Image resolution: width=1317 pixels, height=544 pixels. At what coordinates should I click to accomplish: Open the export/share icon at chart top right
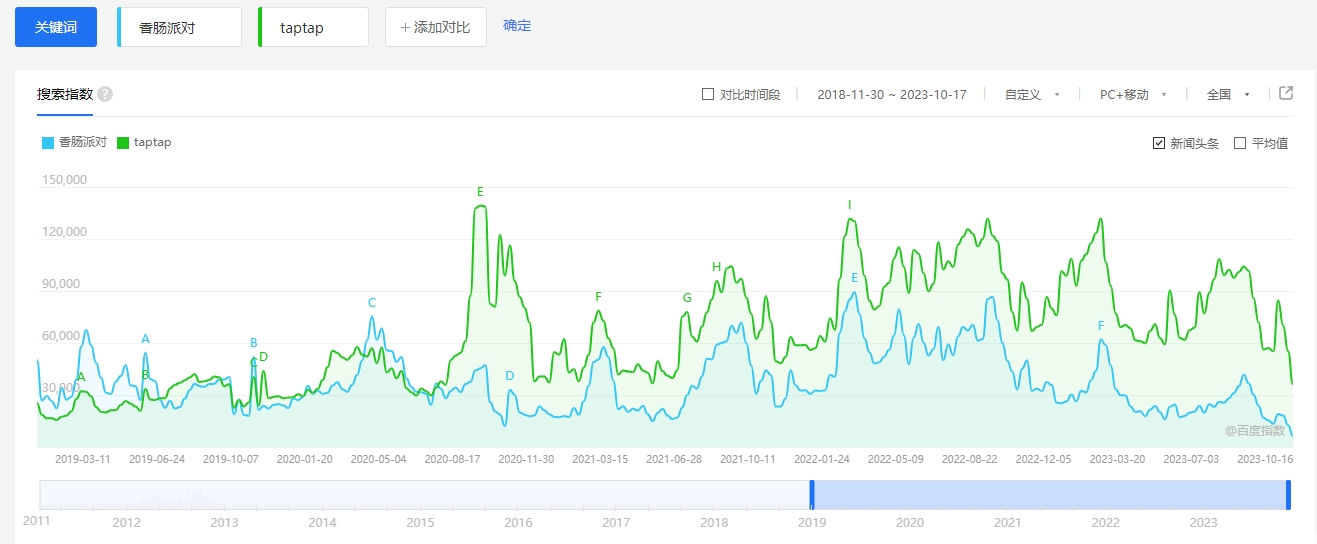click(1287, 93)
